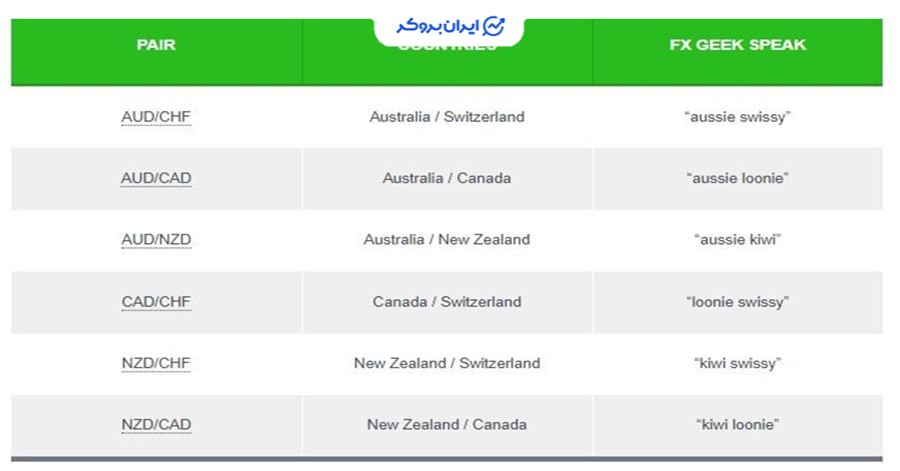Select the New Zealand / Switzerland cell
900x471 pixels.
pyautogui.click(x=447, y=363)
